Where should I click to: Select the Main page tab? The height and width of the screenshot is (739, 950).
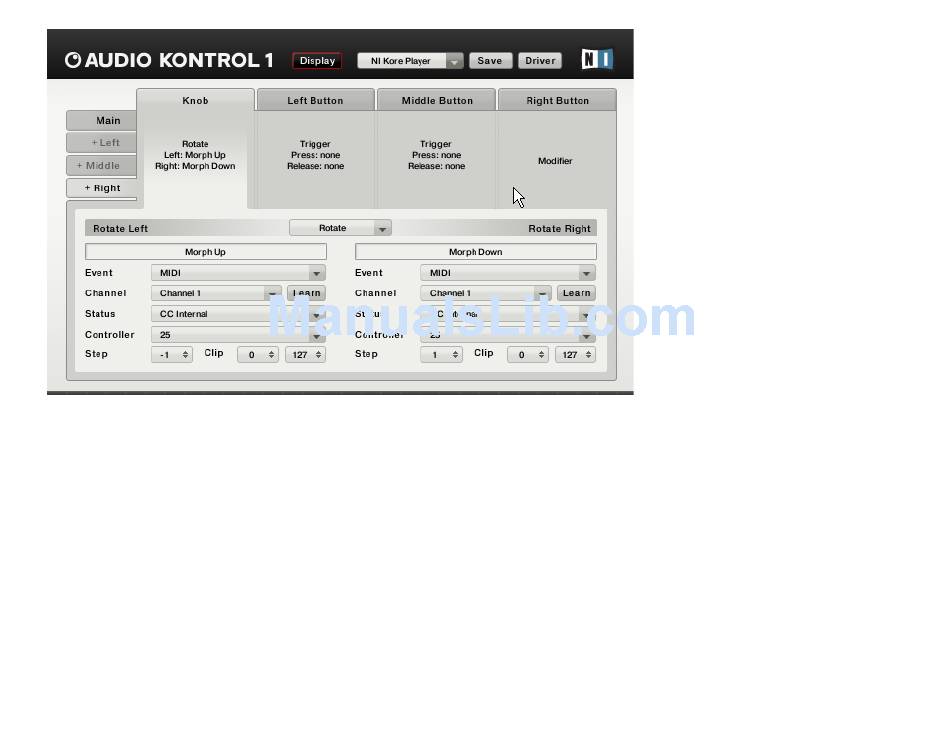click(x=102, y=121)
